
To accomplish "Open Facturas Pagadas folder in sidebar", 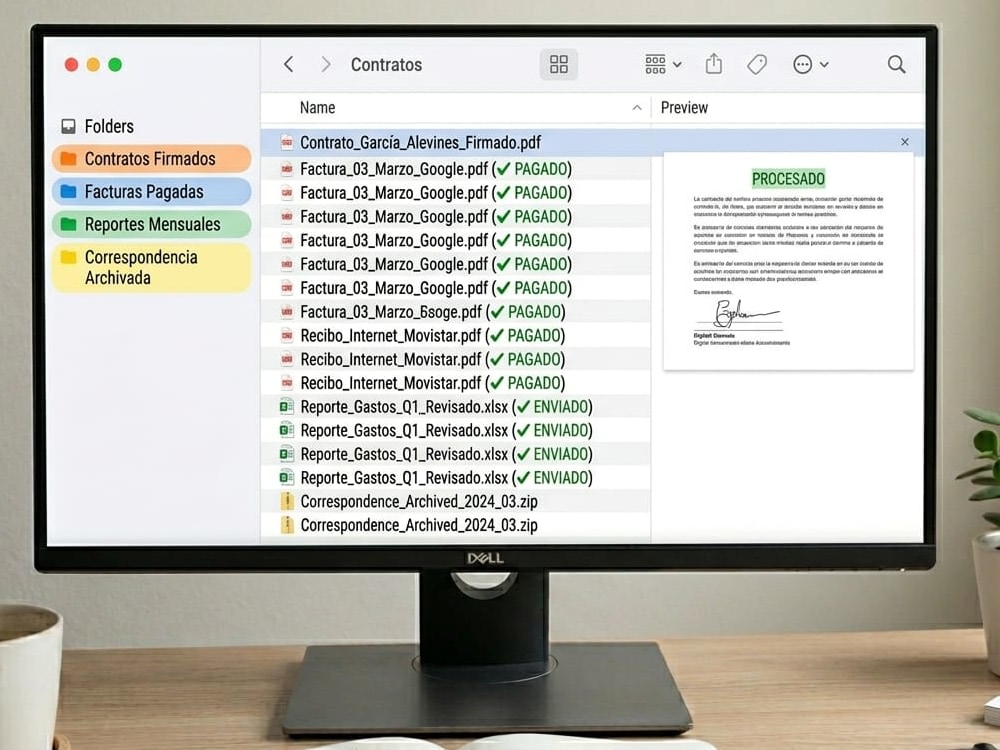I will (152, 191).
